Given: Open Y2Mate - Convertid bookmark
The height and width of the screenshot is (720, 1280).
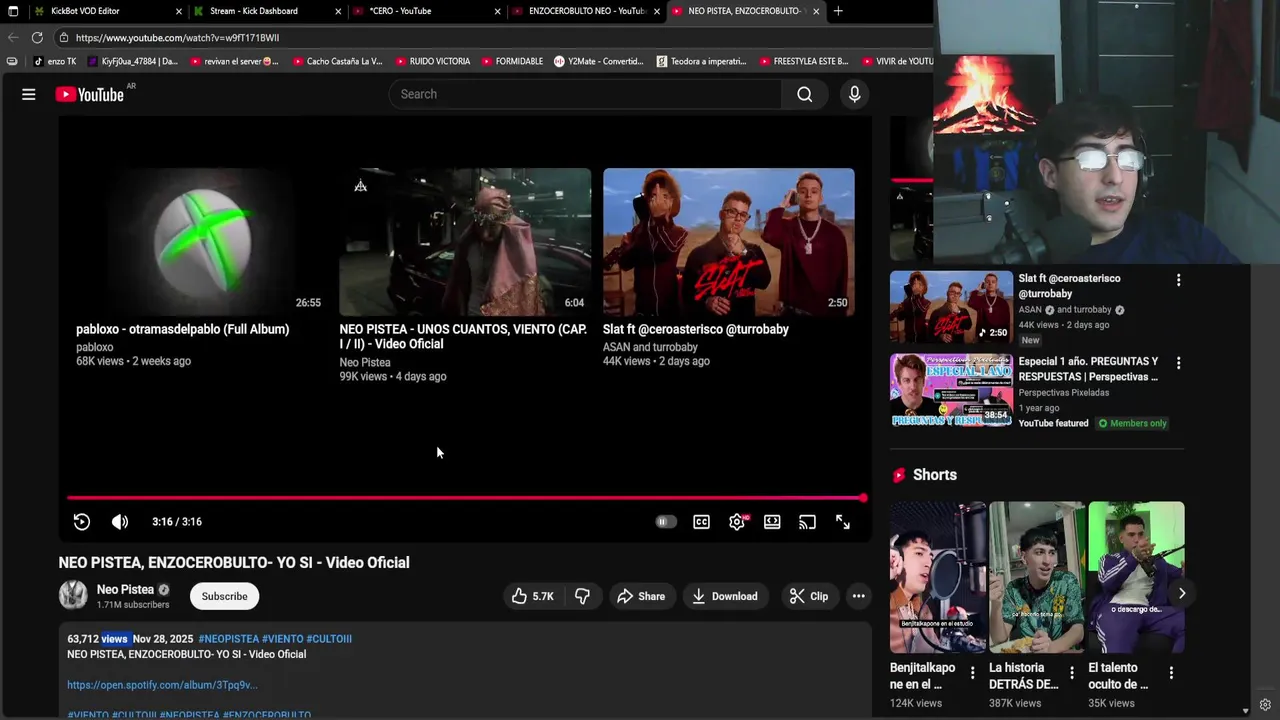Looking at the screenshot, I should tap(598, 61).
